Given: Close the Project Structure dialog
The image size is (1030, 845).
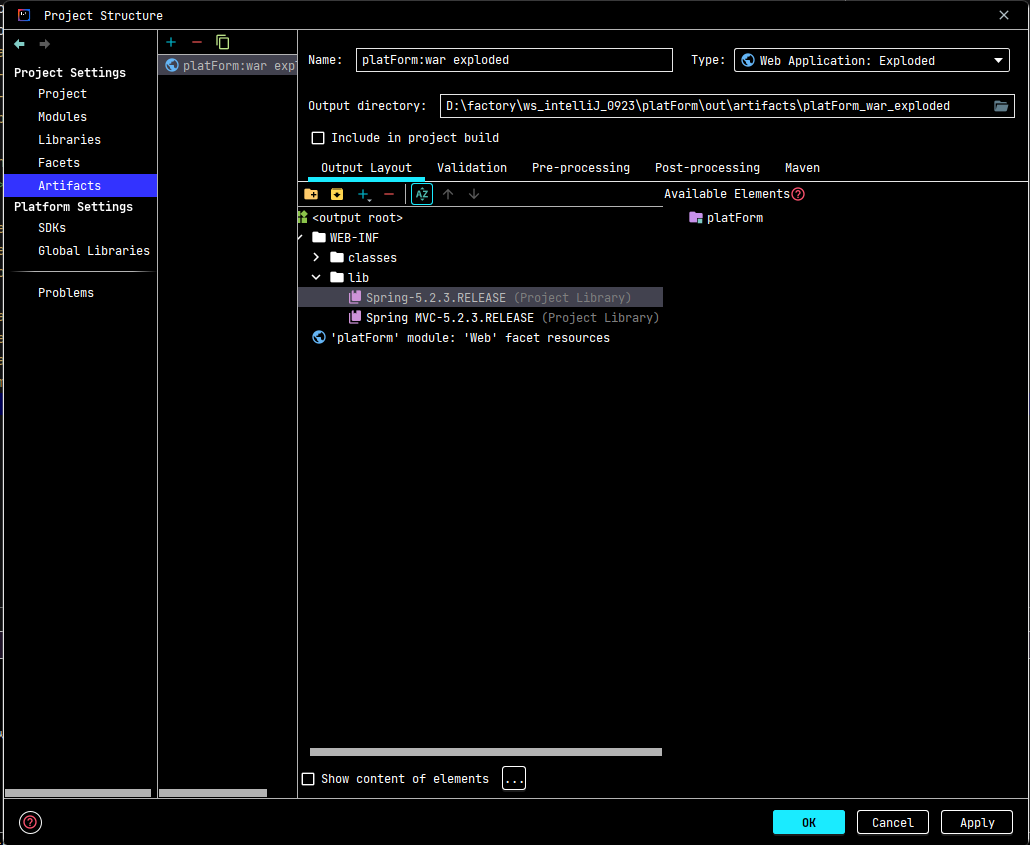Looking at the screenshot, I should [1004, 15].
